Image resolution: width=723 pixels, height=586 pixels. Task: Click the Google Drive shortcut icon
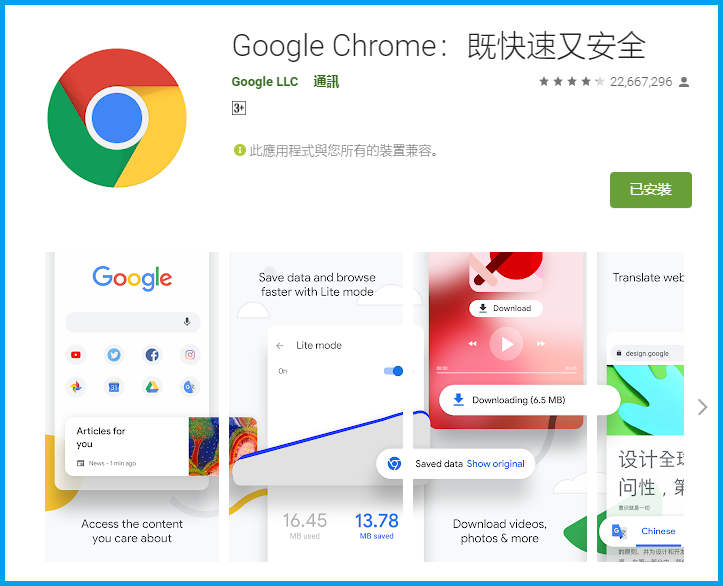152,387
